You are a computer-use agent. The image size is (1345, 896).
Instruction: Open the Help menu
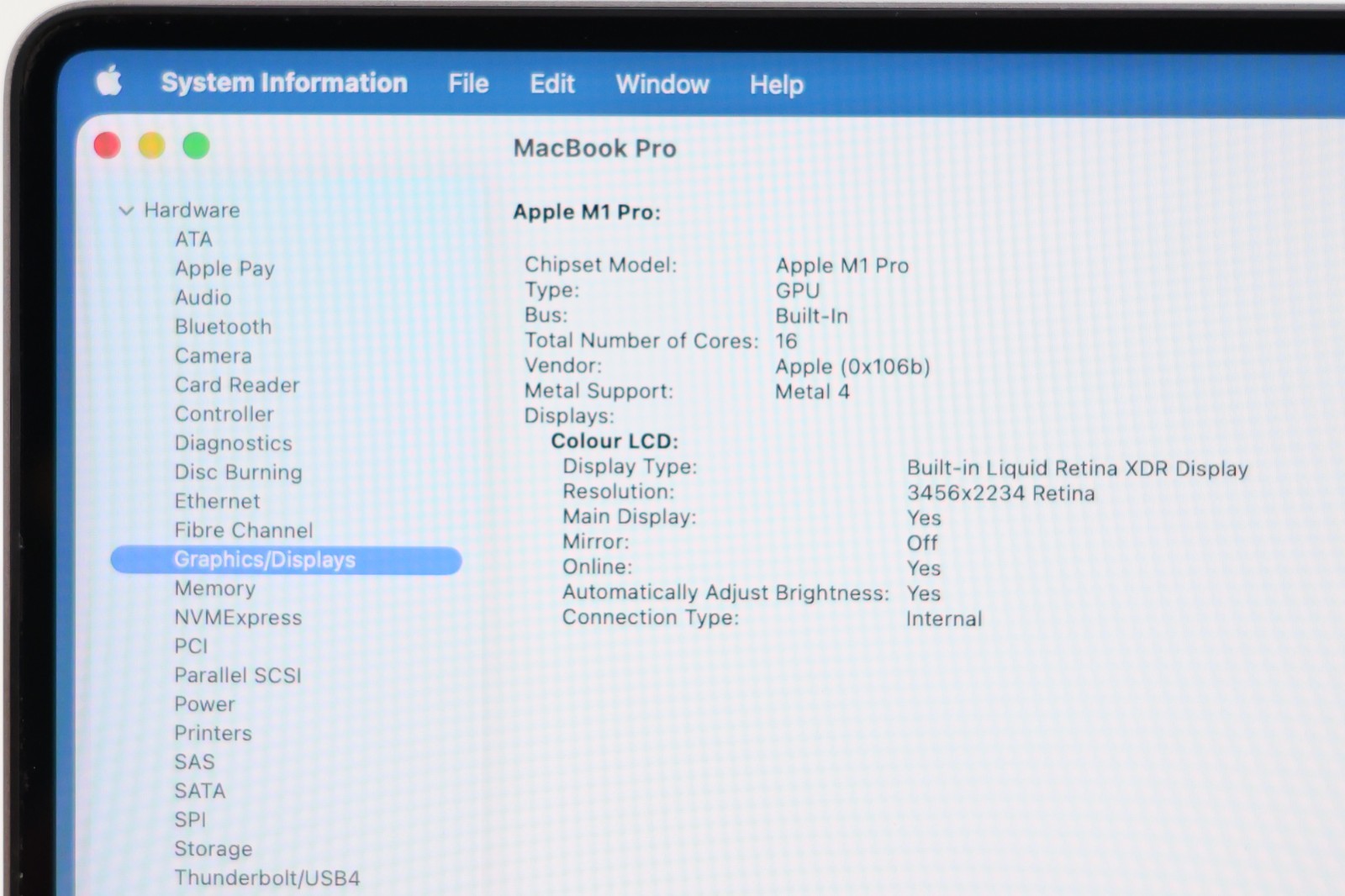tap(776, 85)
